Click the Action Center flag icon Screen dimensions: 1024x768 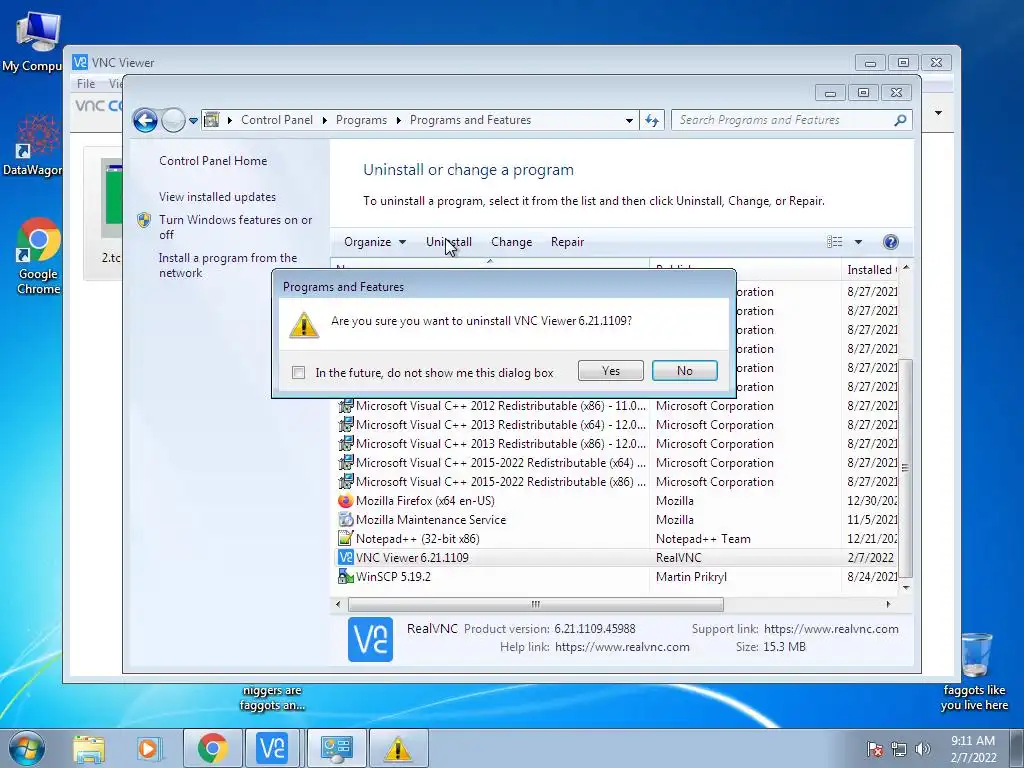pyautogui.click(x=874, y=749)
